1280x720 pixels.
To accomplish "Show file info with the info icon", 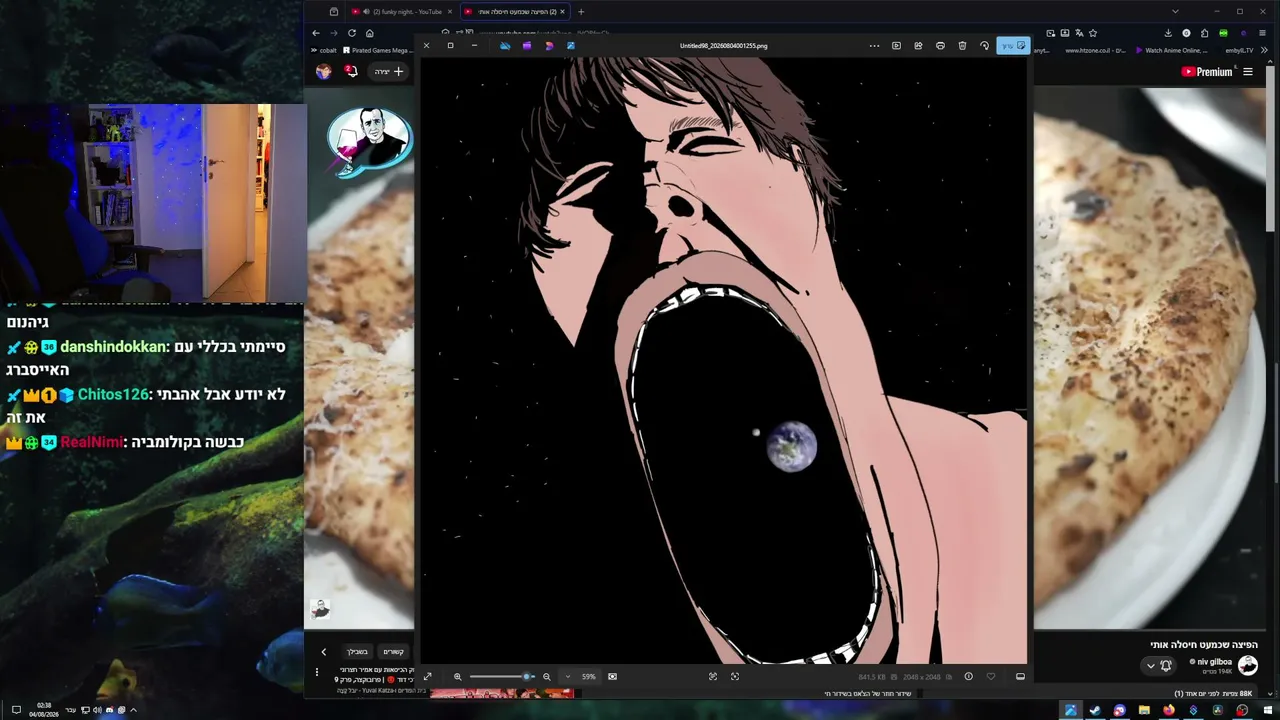I will tap(968, 677).
